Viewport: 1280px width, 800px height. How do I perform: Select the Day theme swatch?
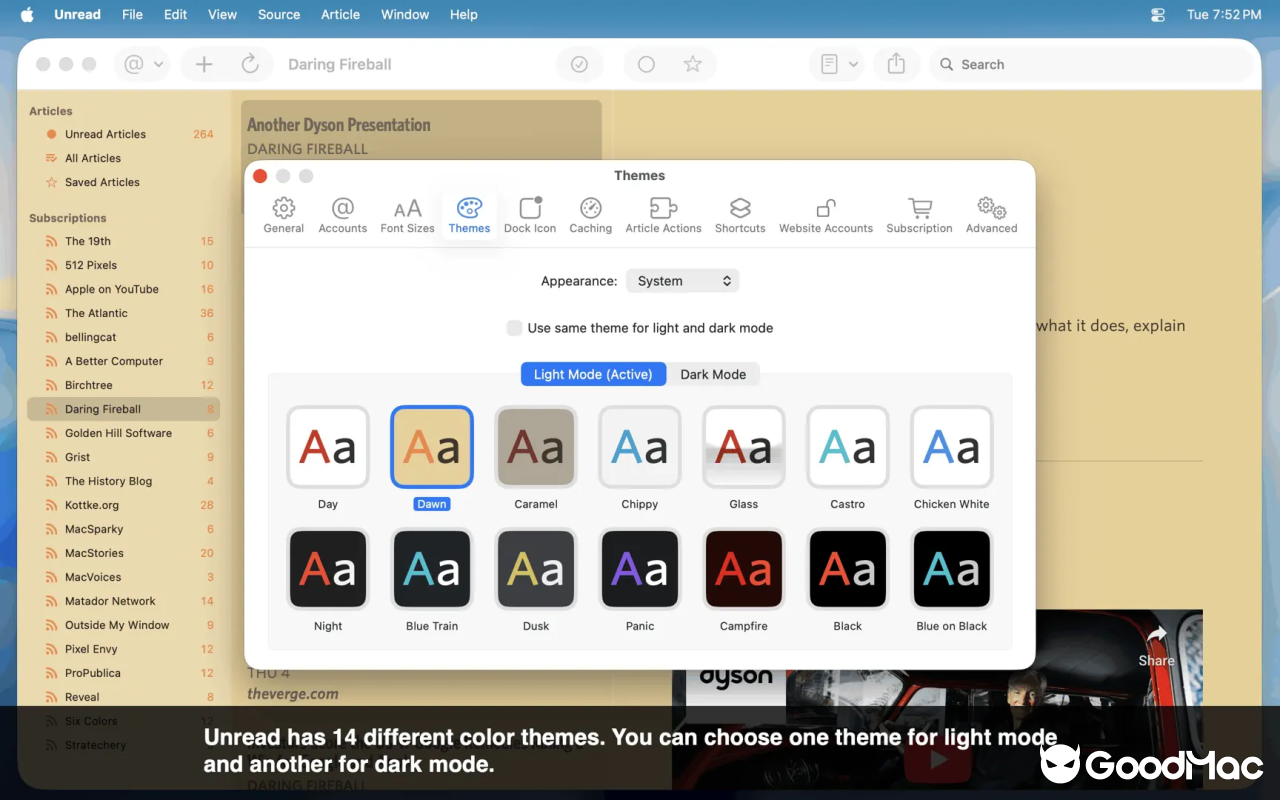tap(328, 446)
